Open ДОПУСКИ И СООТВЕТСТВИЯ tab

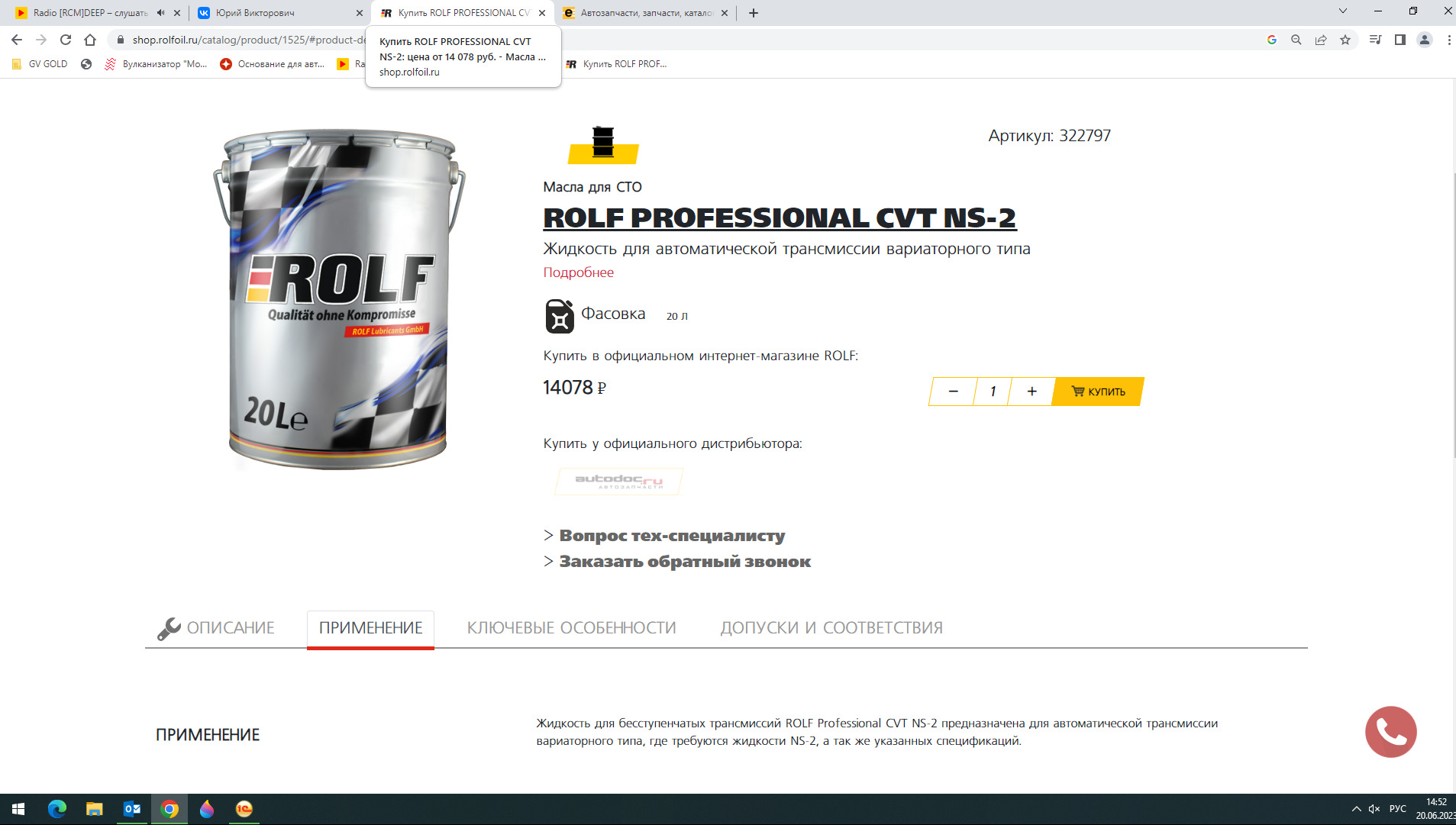831,628
